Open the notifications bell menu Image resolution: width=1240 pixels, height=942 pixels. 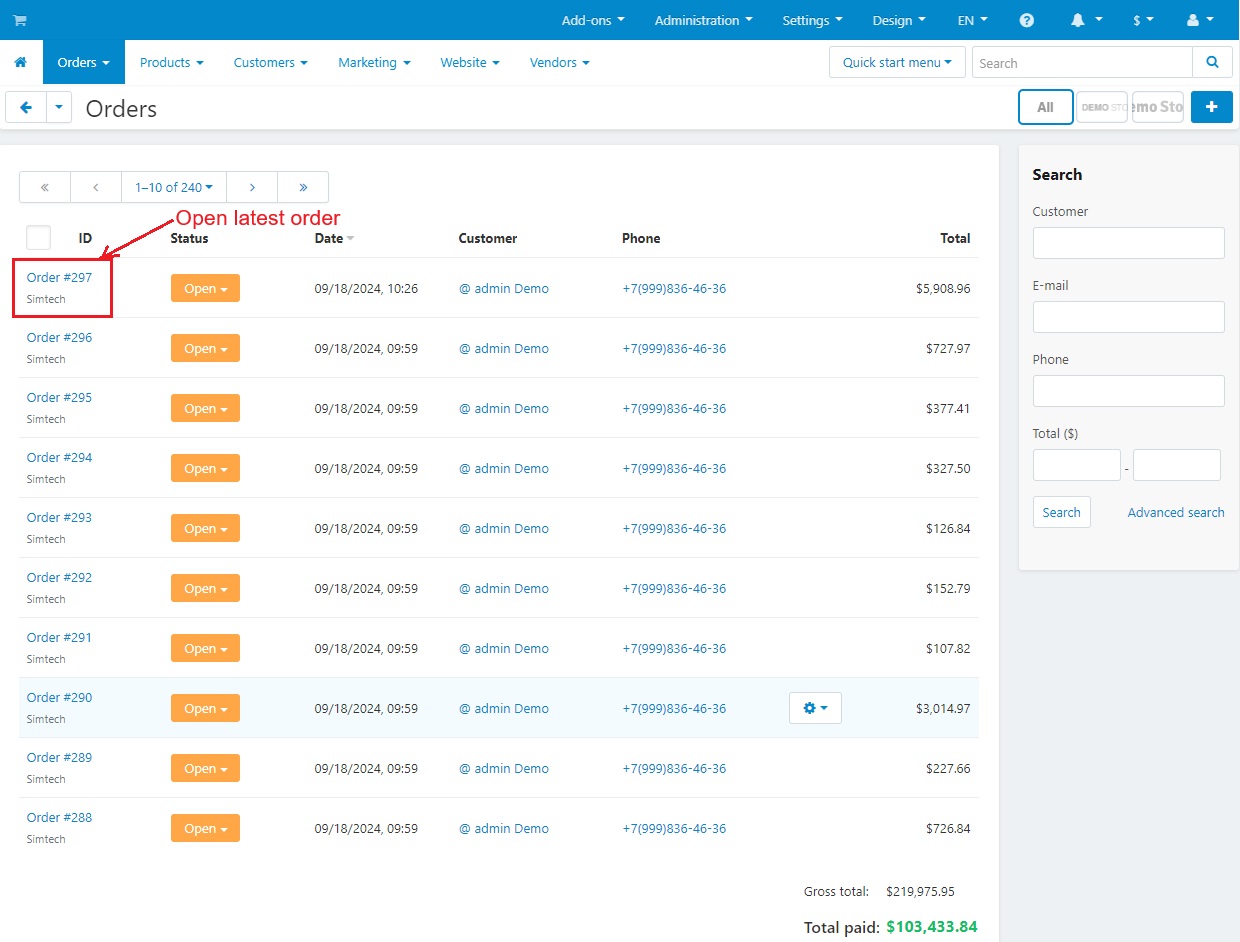coord(1087,20)
